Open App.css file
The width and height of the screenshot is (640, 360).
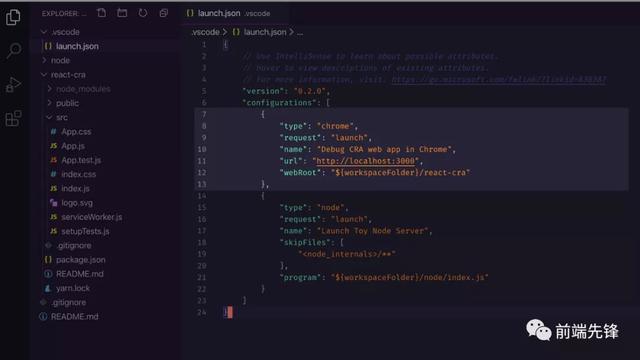pyautogui.click(x=76, y=132)
